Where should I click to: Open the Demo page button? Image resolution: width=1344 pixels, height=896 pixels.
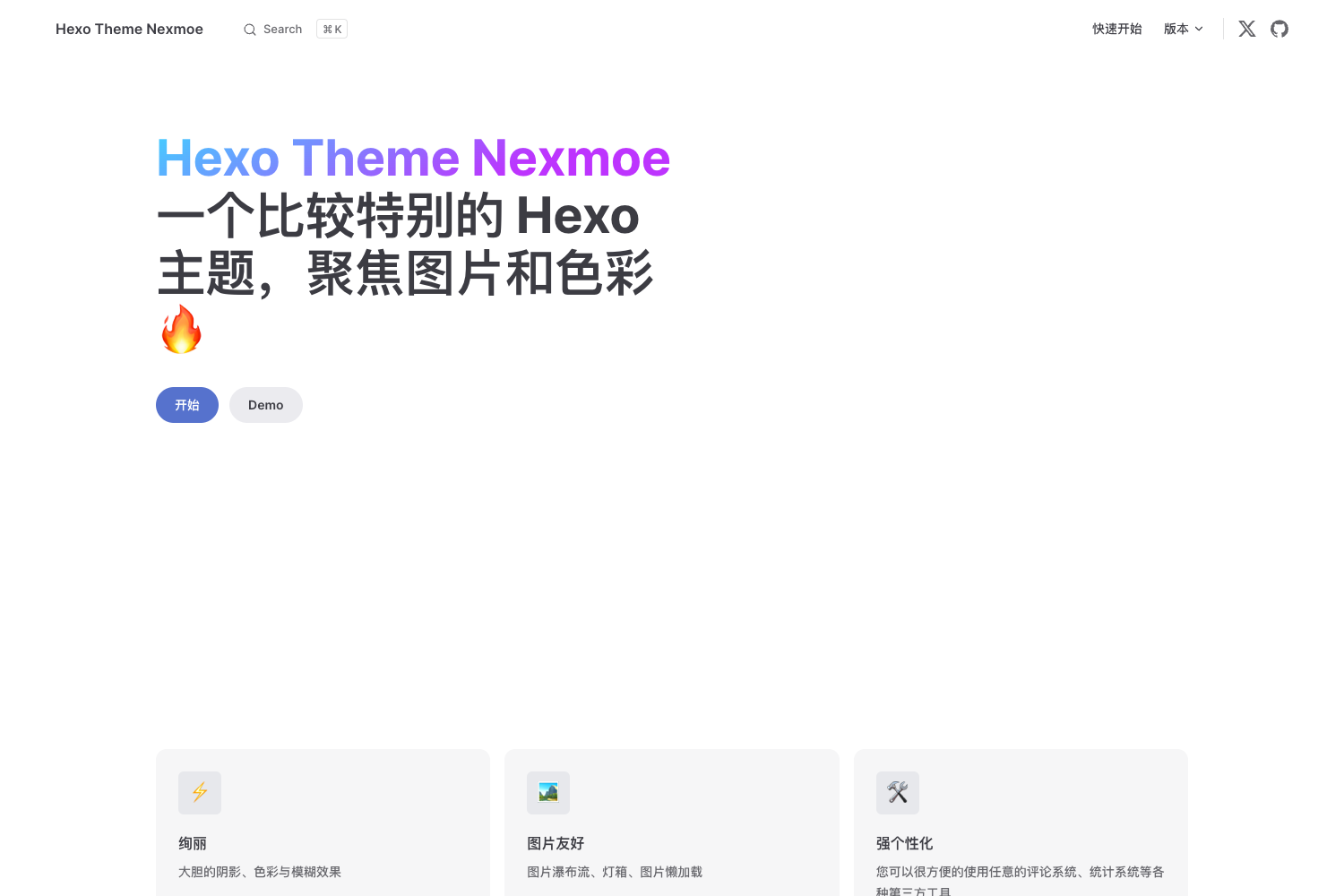tap(265, 405)
